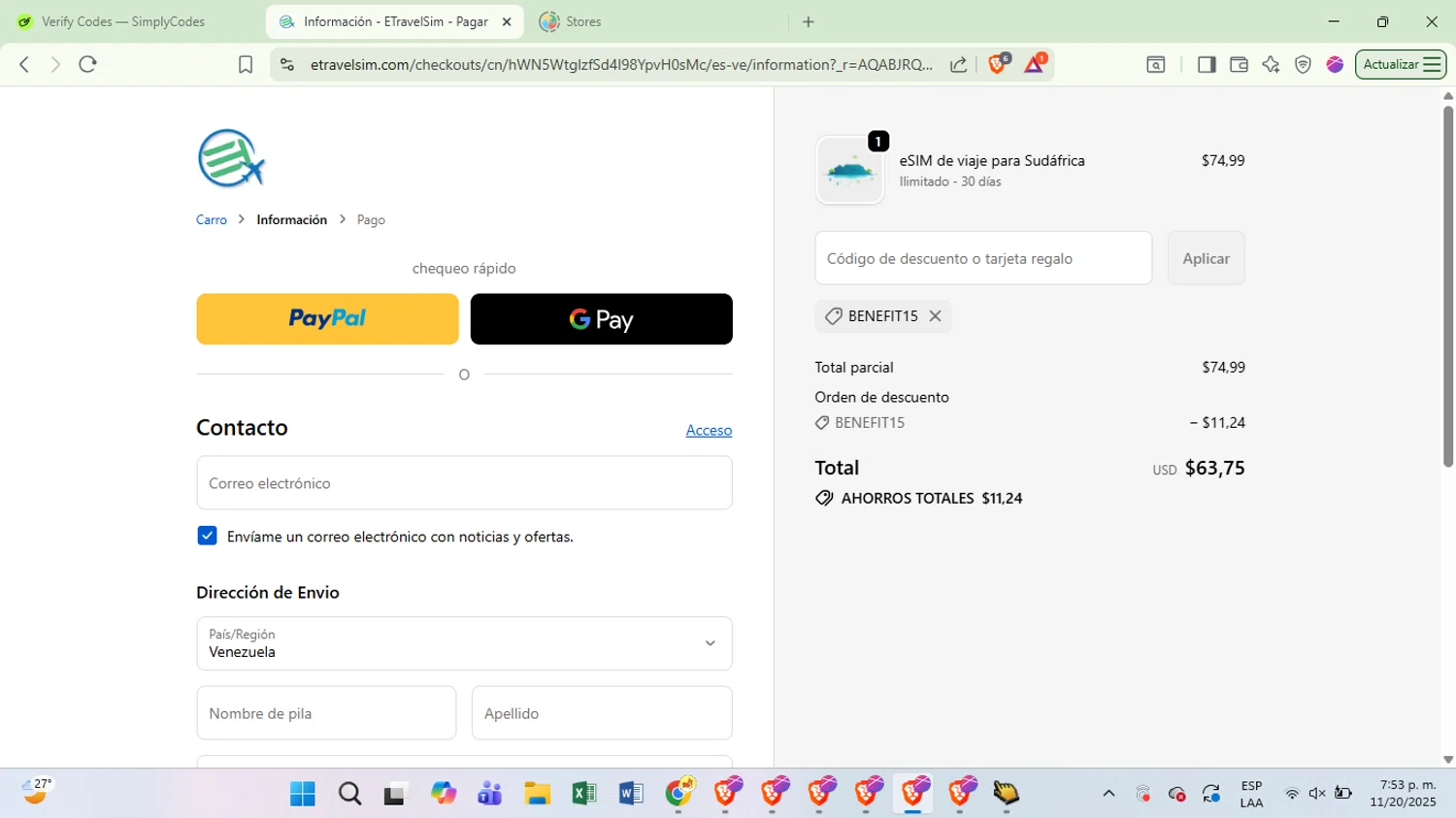The width and height of the screenshot is (1456, 818).
Task: Click the discount amount '− $11,24'
Action: tap(1217, 422)
